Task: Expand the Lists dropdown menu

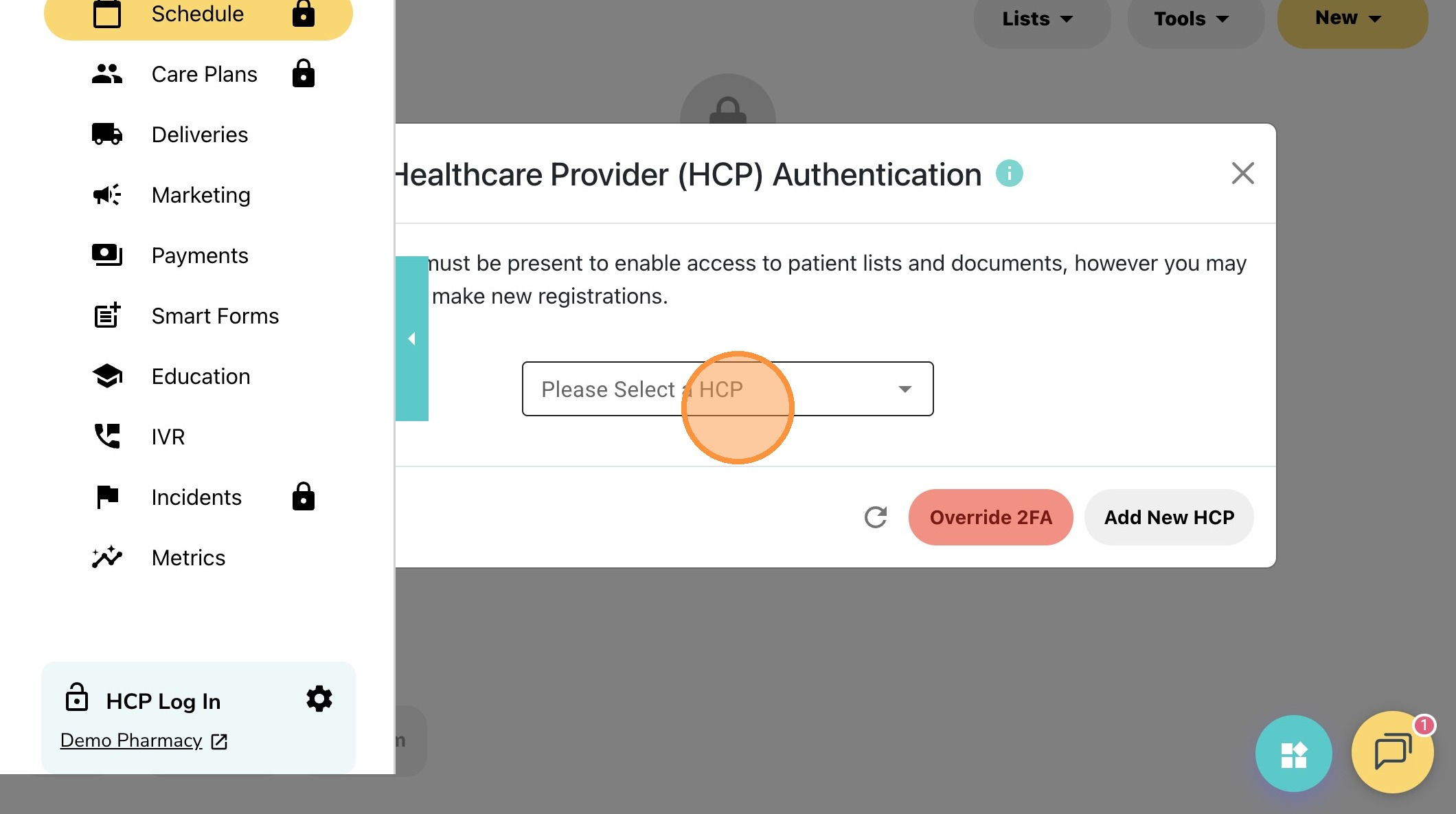Action: 1038,19
